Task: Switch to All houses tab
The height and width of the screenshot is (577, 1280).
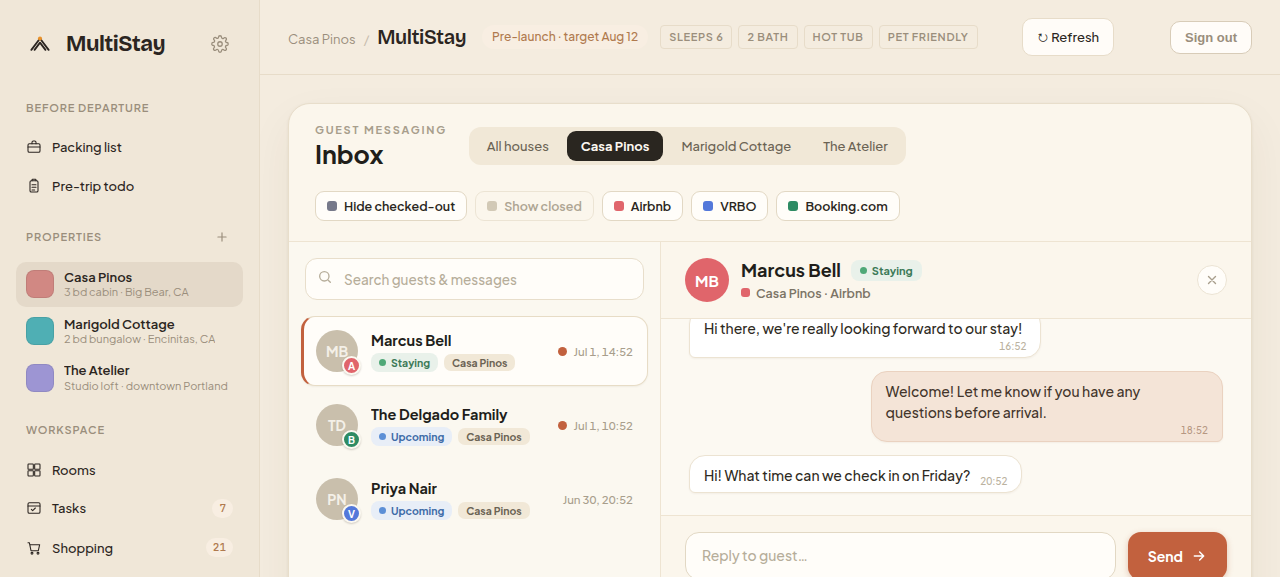Action: 518,146
